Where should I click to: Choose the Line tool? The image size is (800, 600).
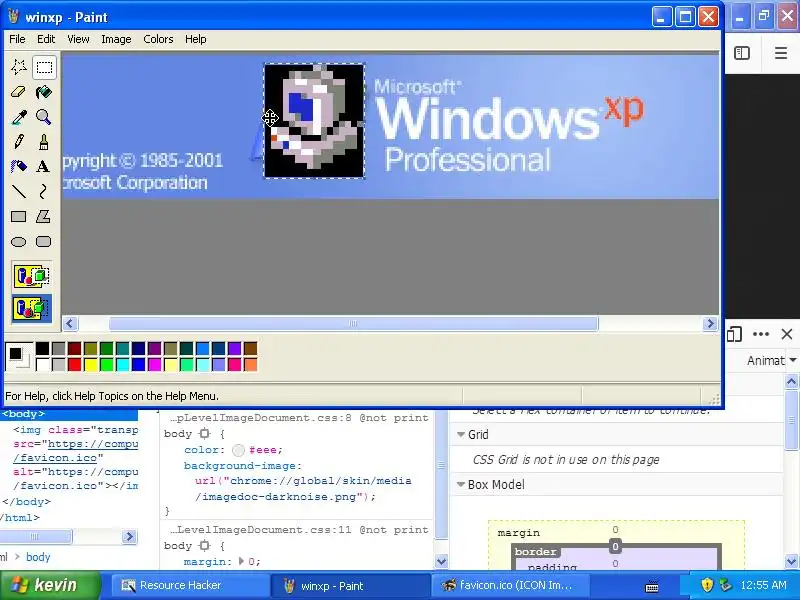[19, 191]
